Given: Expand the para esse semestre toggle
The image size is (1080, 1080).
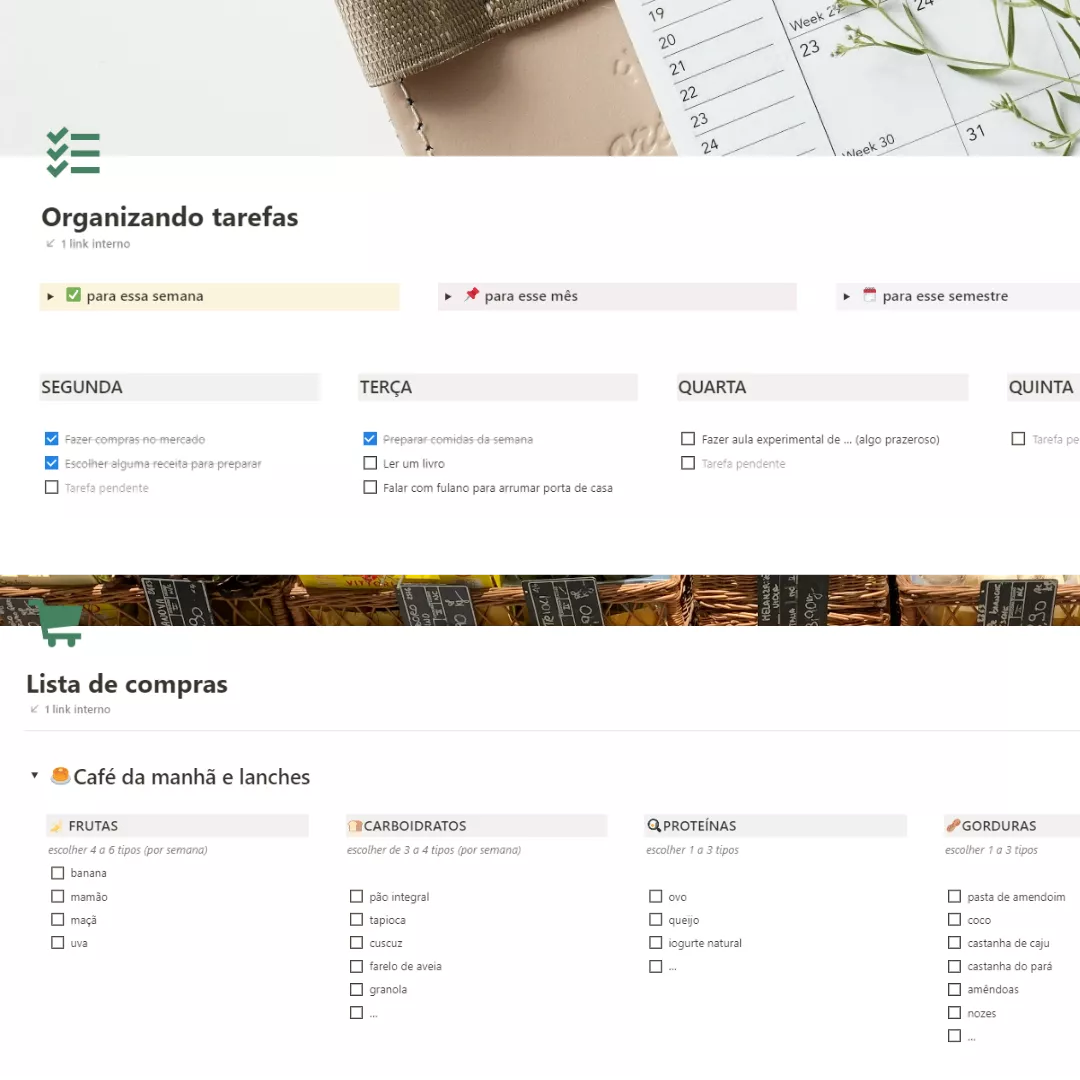Looking at the screenshot, I should tap(847, 297).
